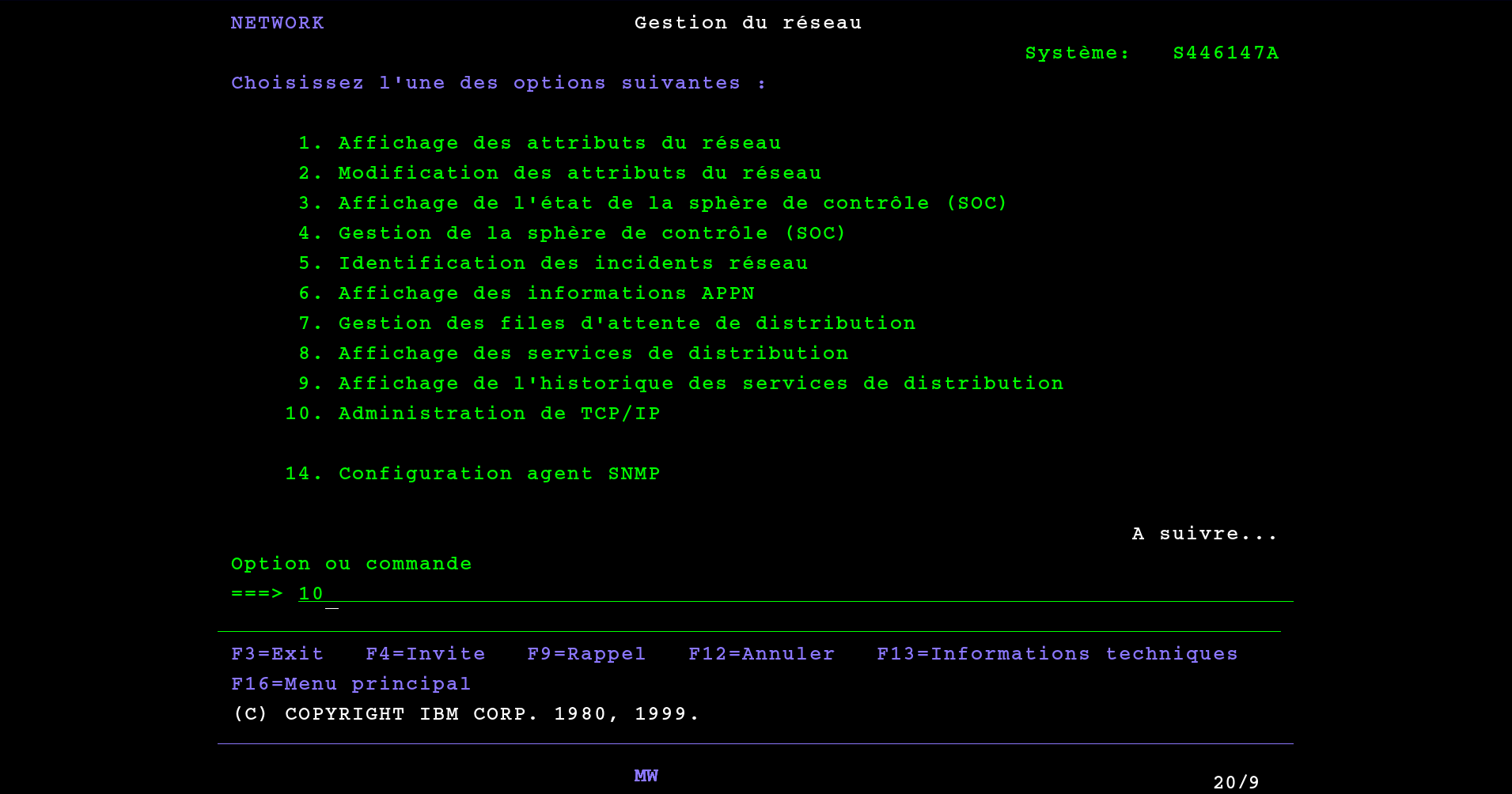Click the NETWORK menu identifier
Image resolution: width=1512 pixels, height=794 pixels.
click(278, 23)
